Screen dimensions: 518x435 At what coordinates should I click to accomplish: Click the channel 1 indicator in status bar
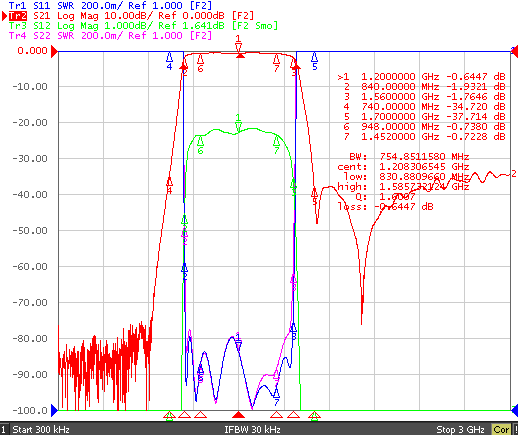4,430
